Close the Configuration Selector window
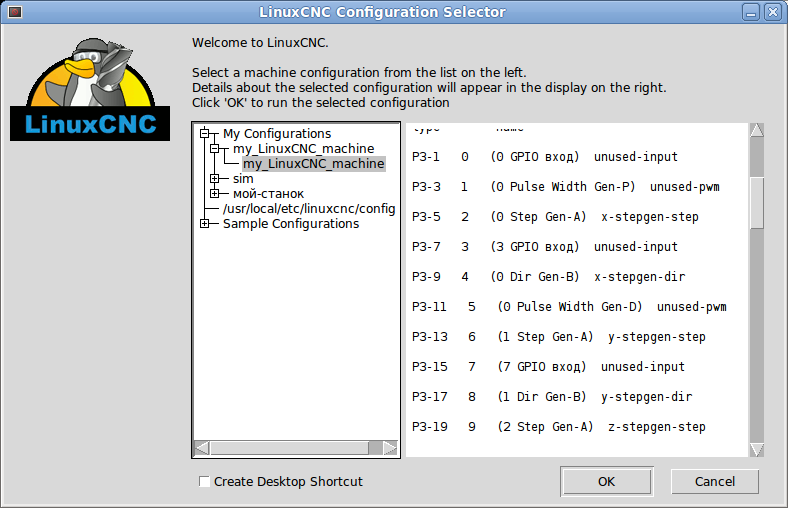 pos(772,12)
